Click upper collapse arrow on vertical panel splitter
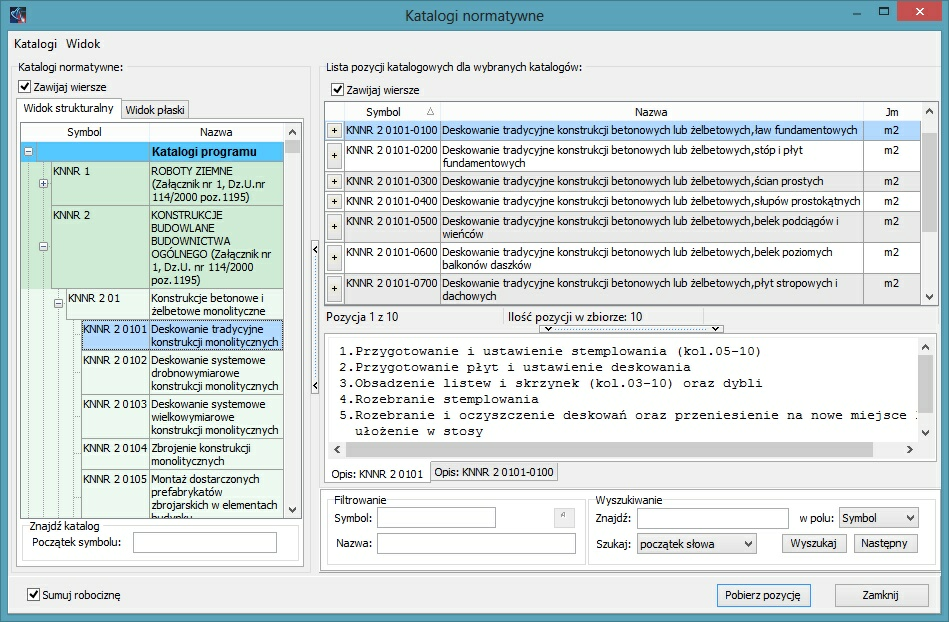This screenshot has width=949, height=622. click(315, 249)
